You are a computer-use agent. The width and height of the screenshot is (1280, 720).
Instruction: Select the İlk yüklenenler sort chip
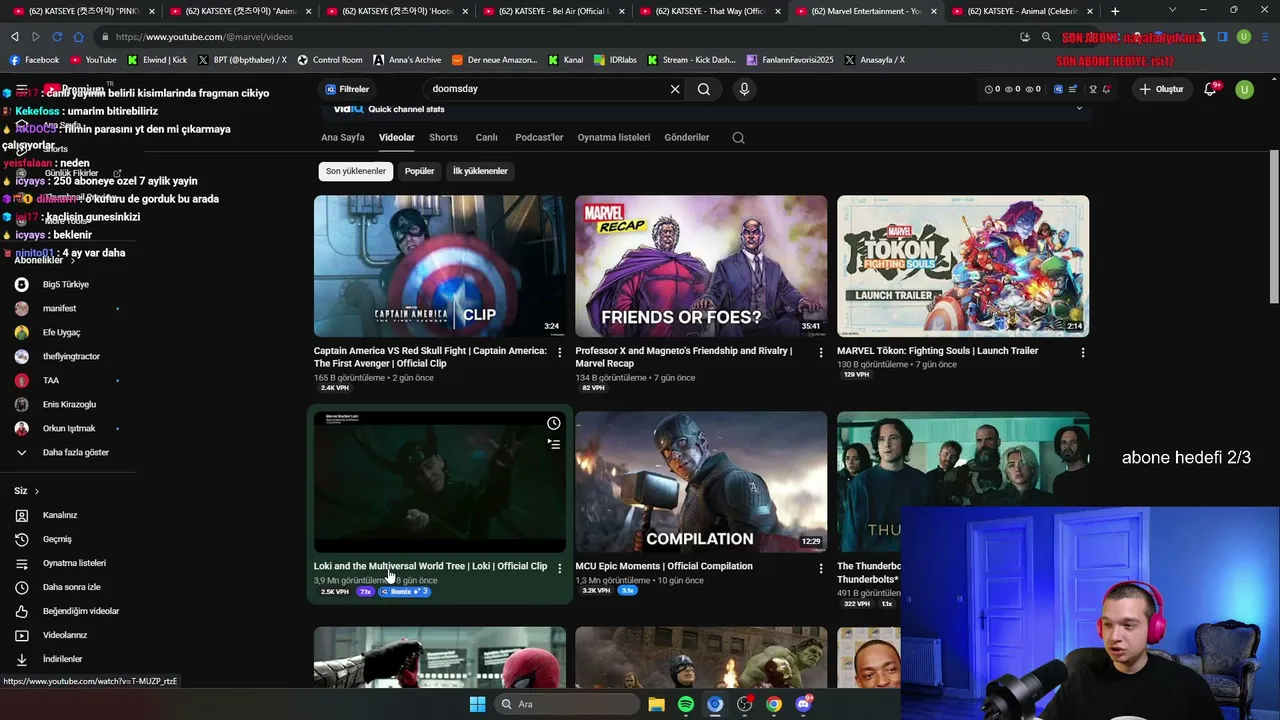pos(480,171)
